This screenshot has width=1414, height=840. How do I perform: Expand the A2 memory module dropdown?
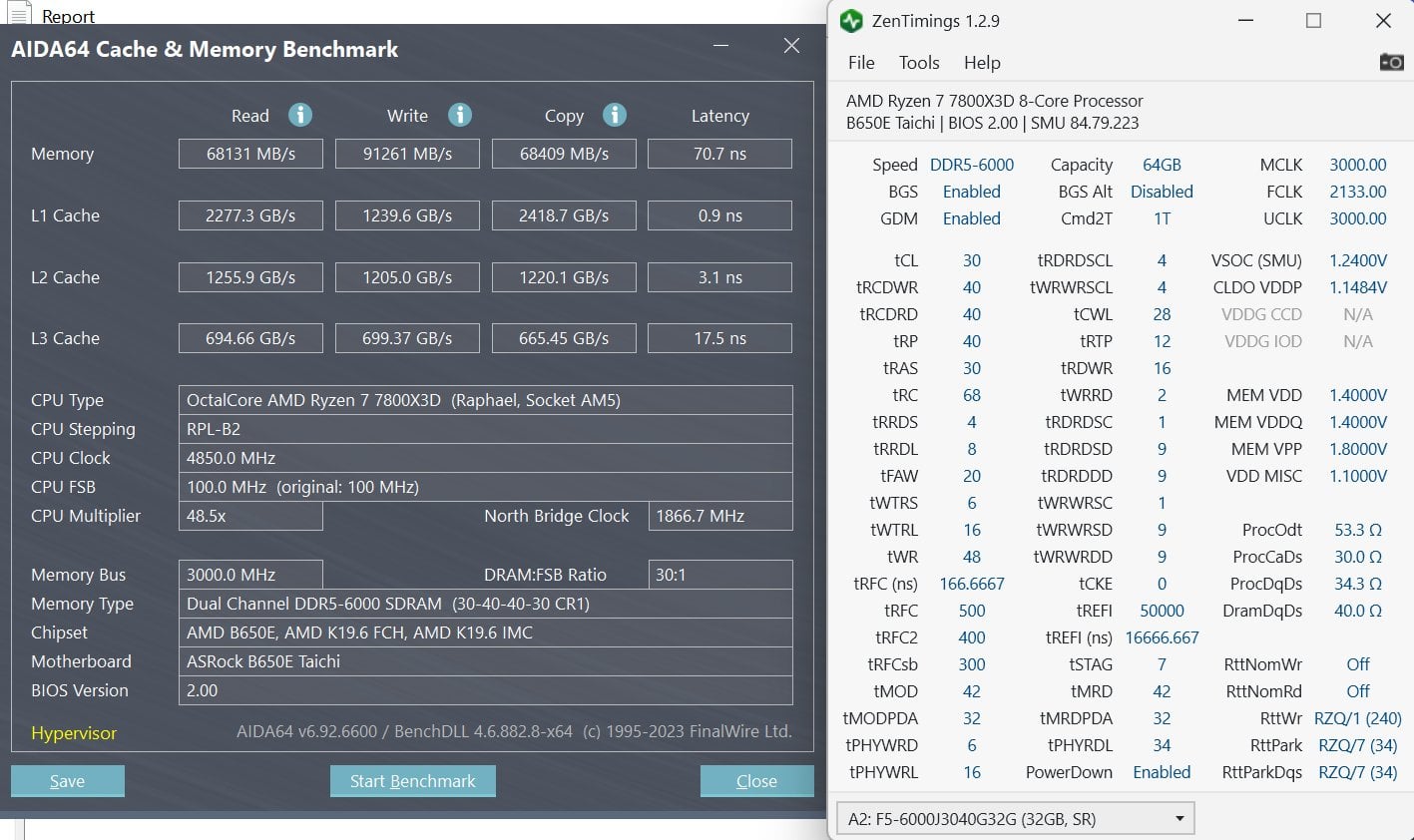pyautogui.click(x=1015, y=819)
